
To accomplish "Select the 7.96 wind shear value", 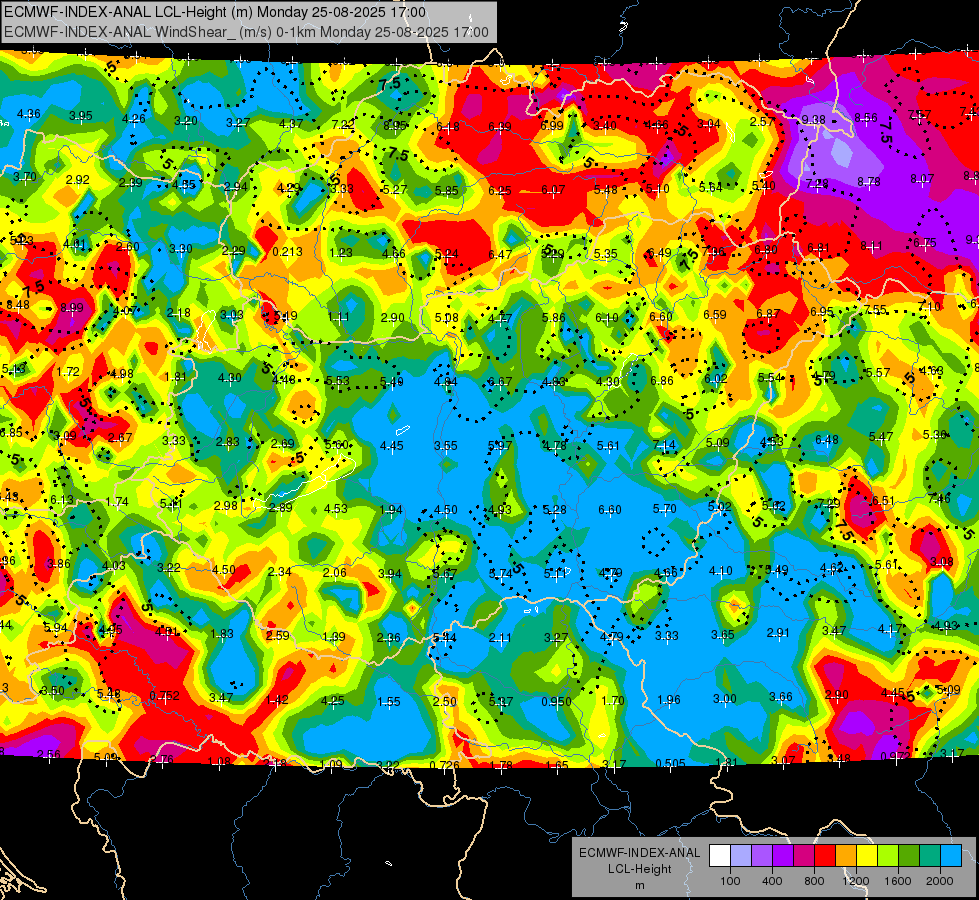I will pyautogui.click(x=713, y=252).
